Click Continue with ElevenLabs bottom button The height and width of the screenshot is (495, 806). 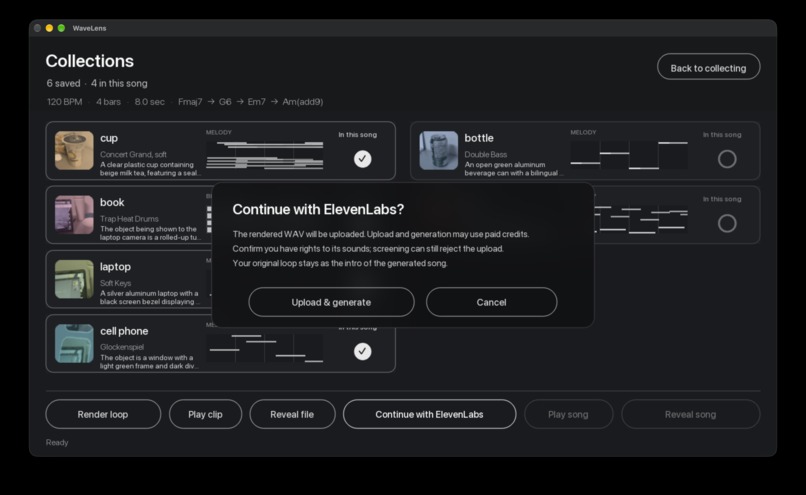pos(429,414)
